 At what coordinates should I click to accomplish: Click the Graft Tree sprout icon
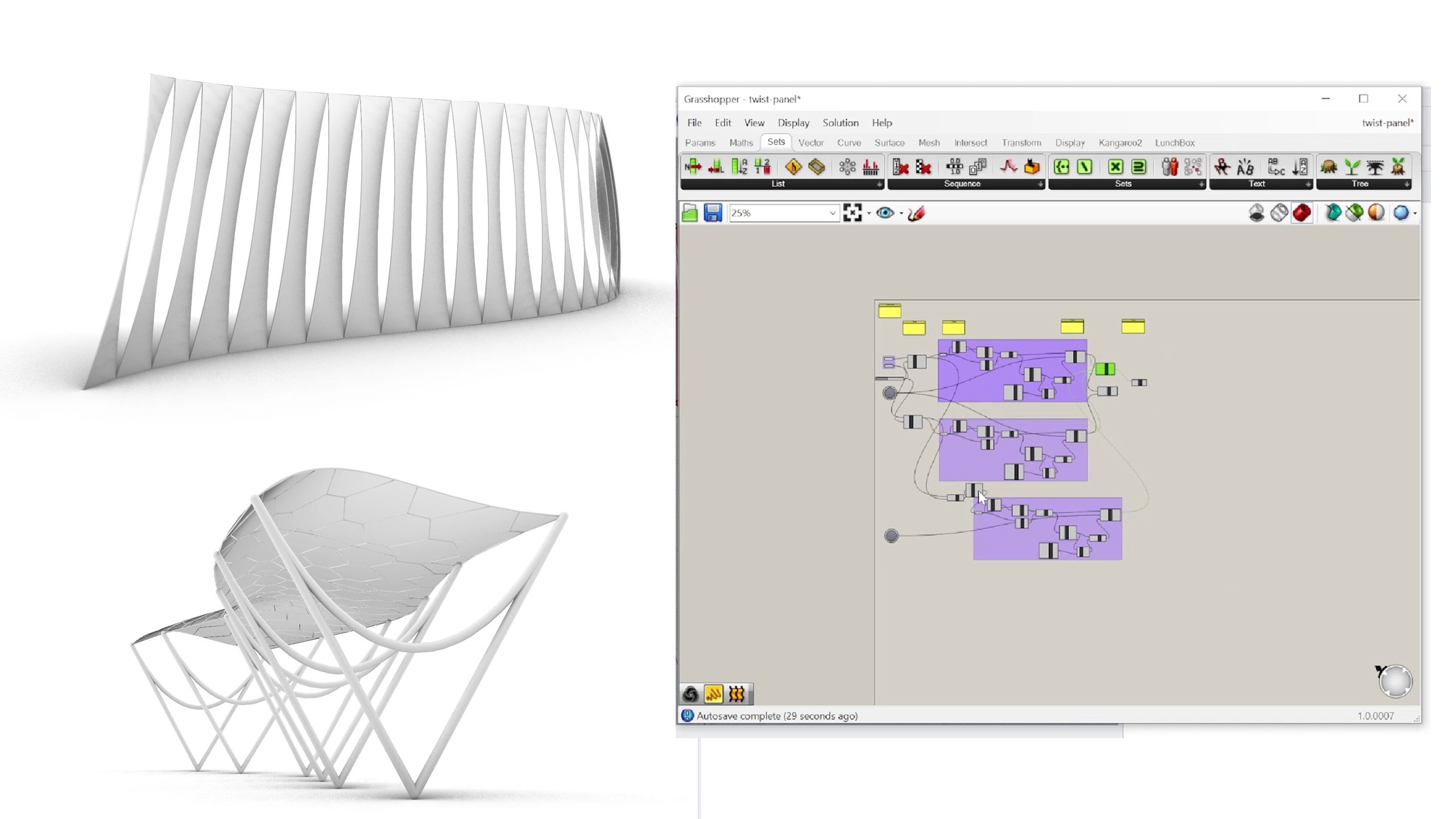(1352, 167)
